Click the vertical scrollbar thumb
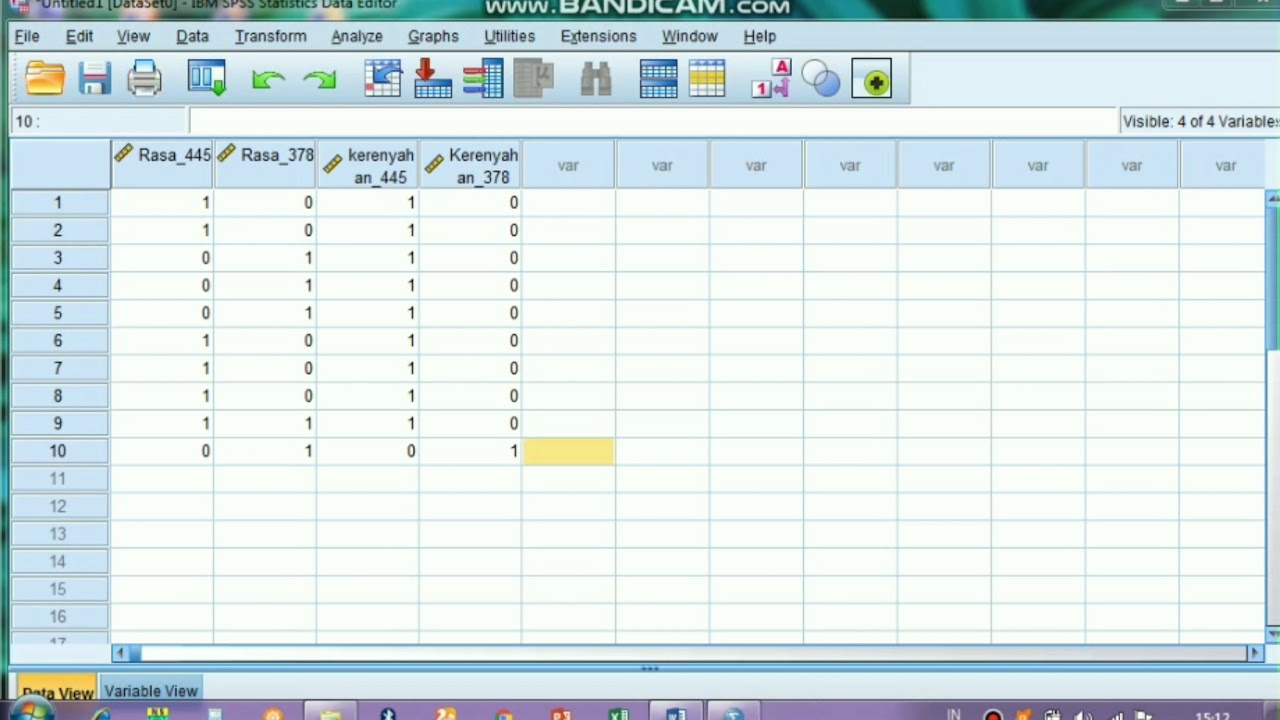The width and height of the screenshot is (1280, 720). tap(1273, 279)
